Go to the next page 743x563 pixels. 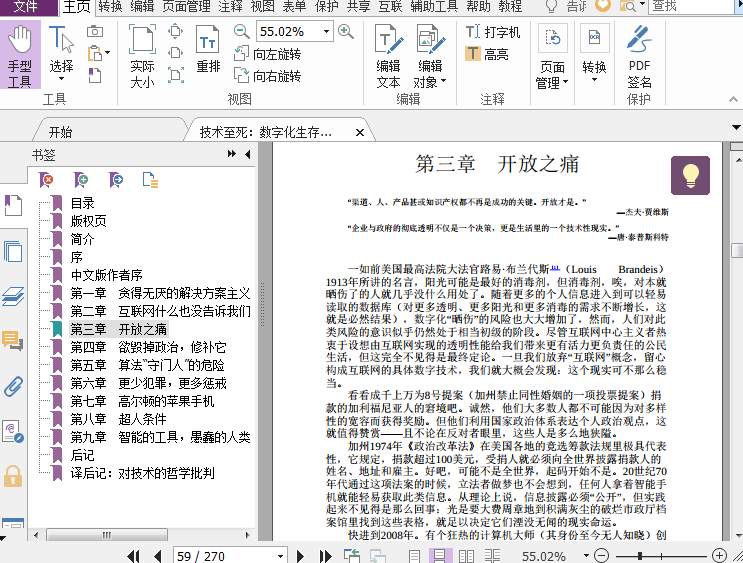coord(300,556)
